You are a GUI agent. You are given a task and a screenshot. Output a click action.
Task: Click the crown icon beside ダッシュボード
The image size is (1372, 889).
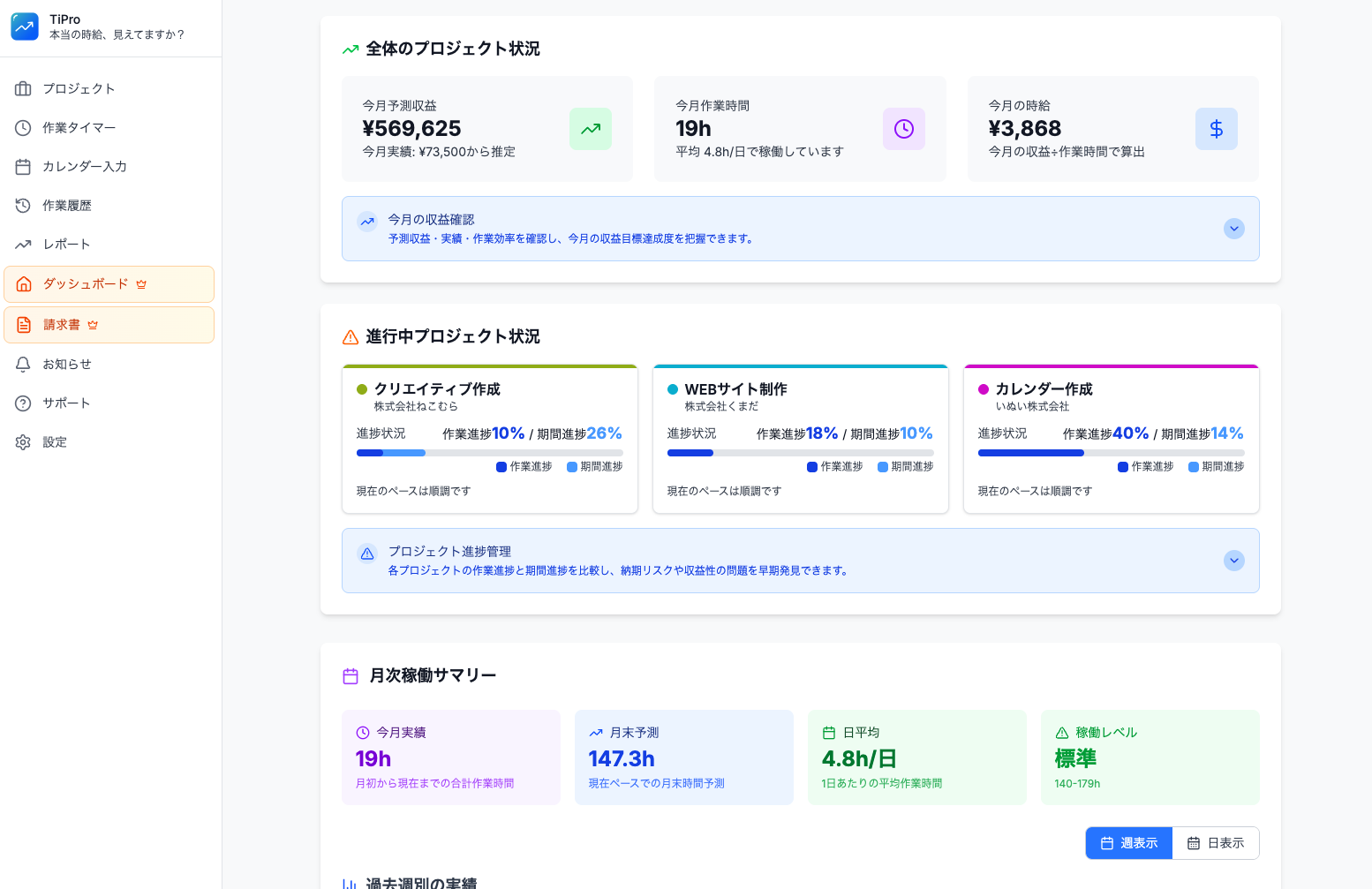point(141,284)
